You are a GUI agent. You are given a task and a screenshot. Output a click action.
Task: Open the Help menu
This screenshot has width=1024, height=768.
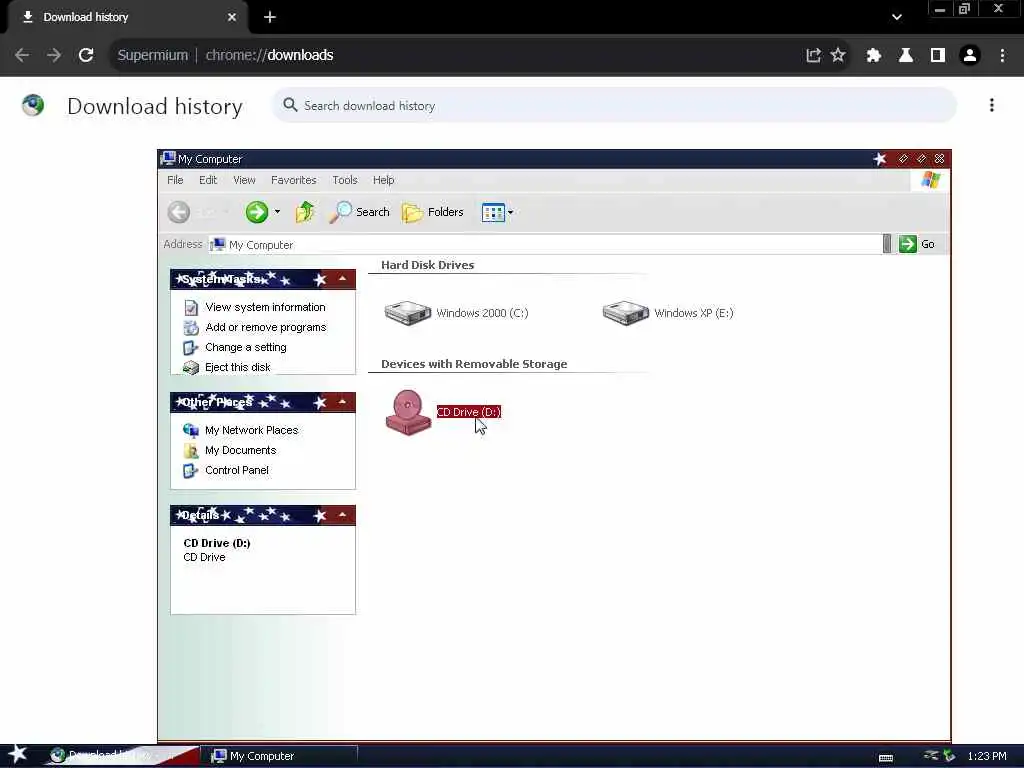coord(383,180)
